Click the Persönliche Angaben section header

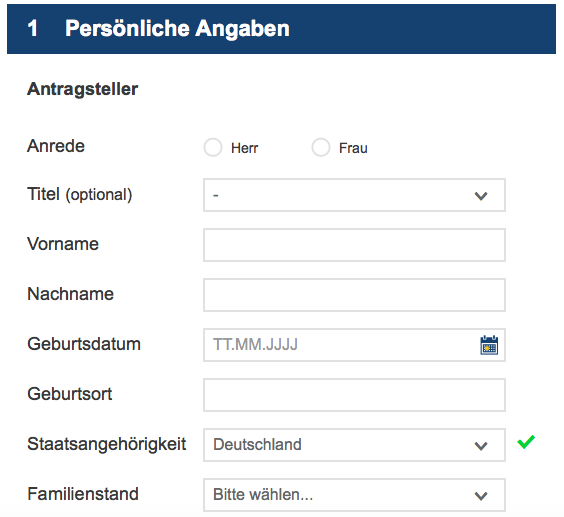[x=281, y=29]
